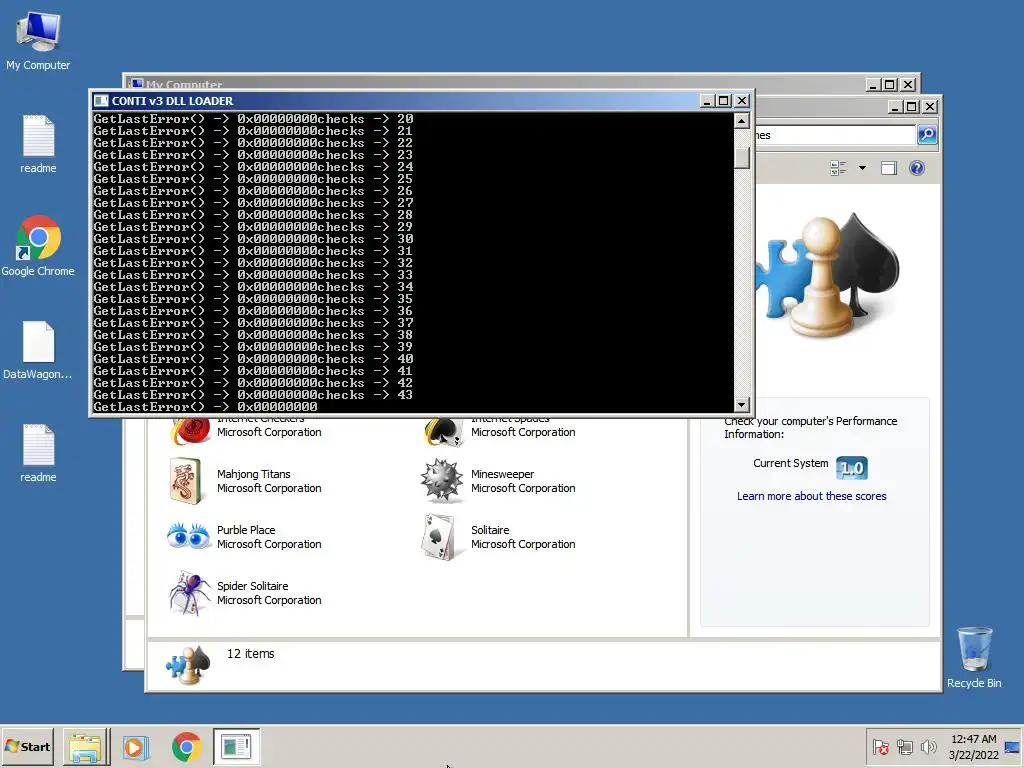Open the Purble Place game icon
1024x768 pixels.
[189, 536]
